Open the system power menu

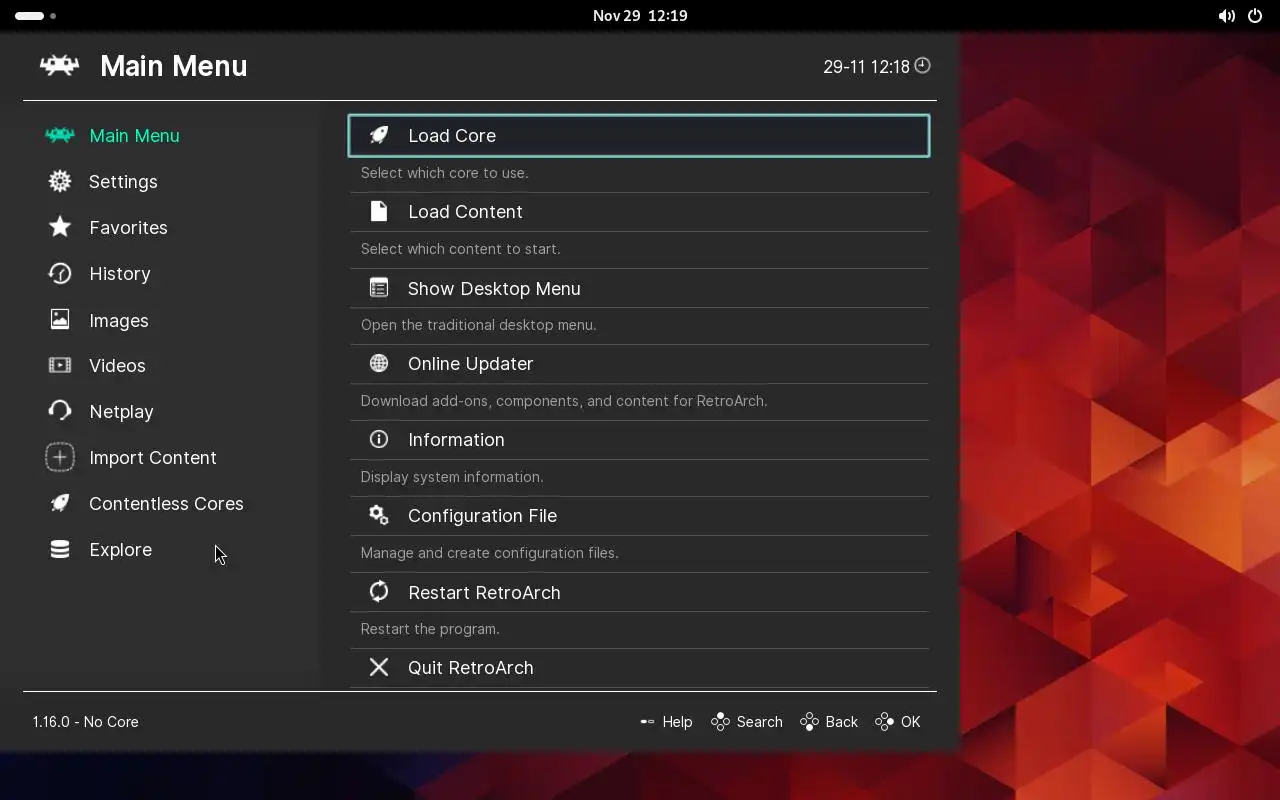[1255, 16]
